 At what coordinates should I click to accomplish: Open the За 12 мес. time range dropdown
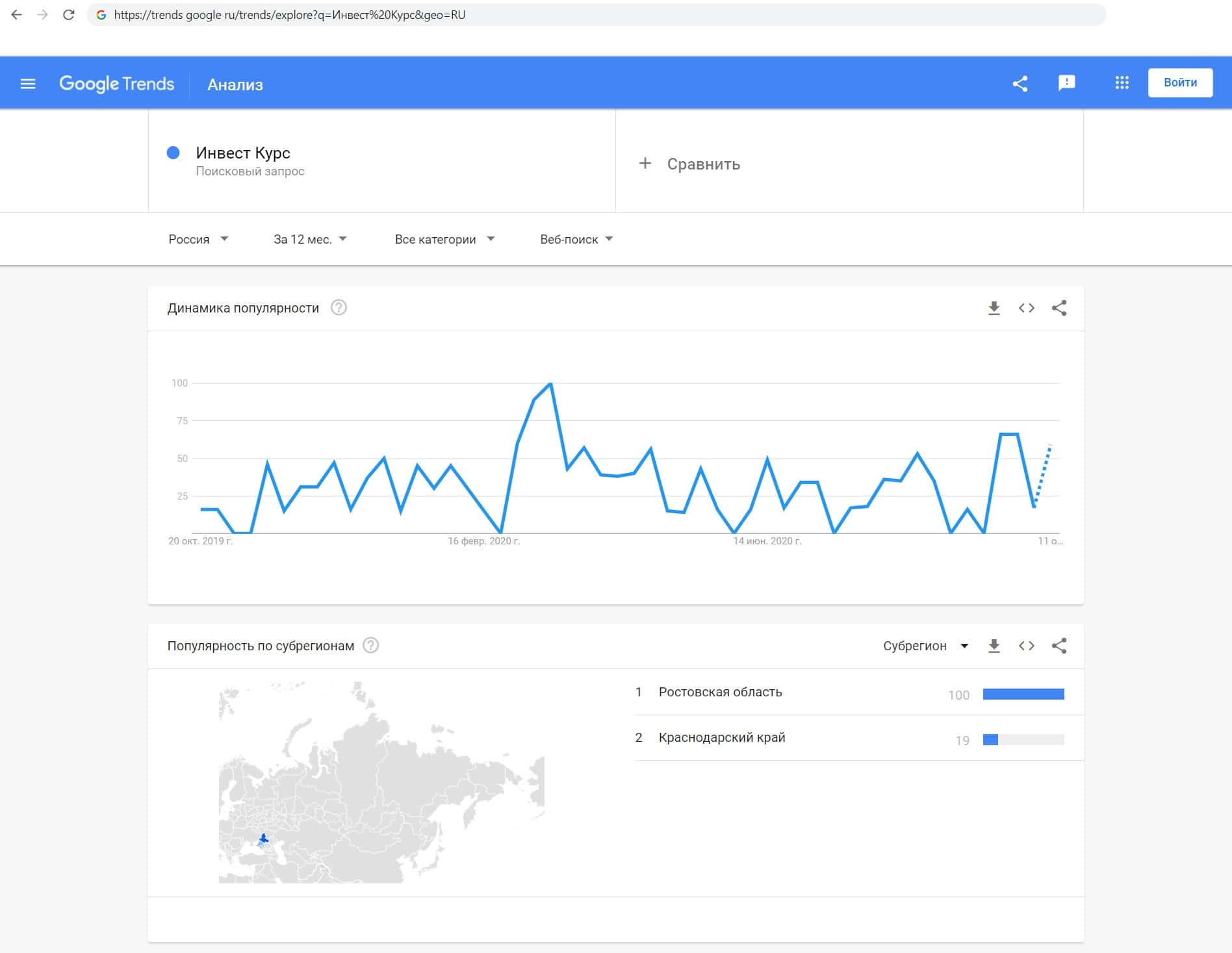[x=310, y=240]
